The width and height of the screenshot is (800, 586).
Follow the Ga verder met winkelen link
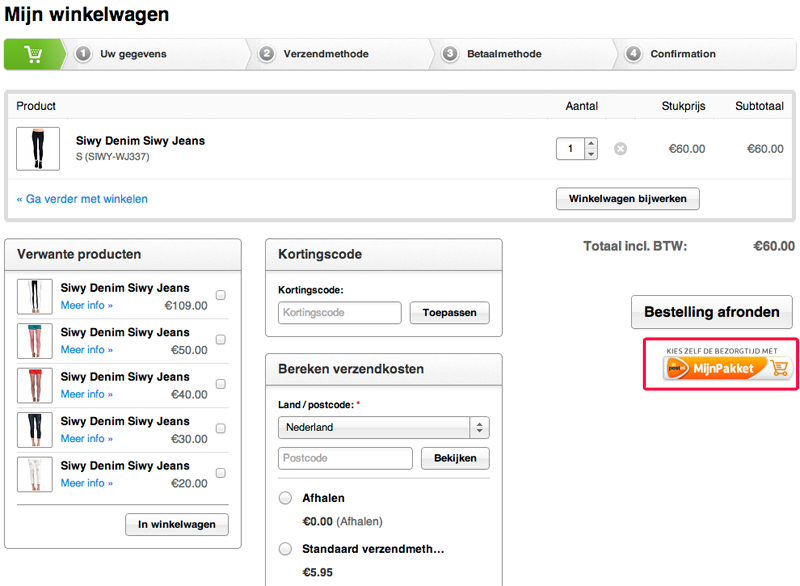pyautogui.click(x=82, y=199)
